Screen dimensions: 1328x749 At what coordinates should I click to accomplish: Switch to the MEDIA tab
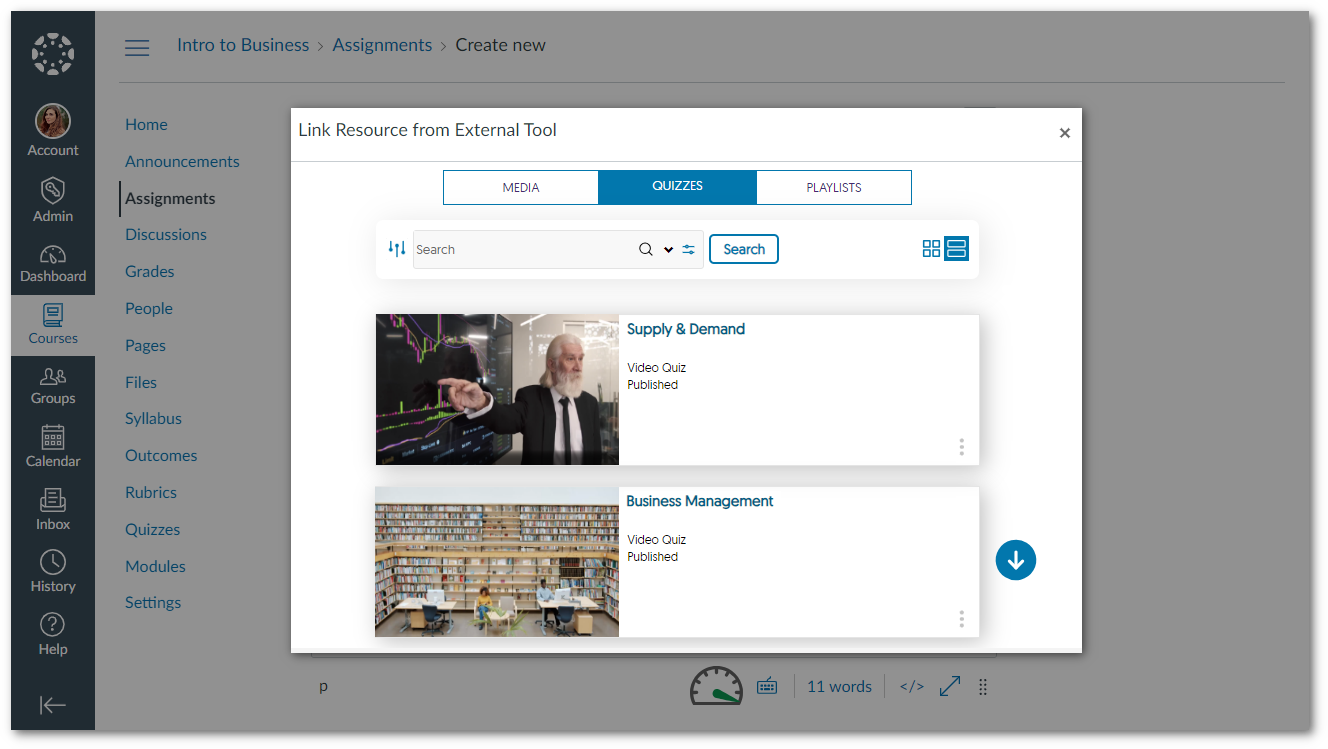tap(521, 187)
